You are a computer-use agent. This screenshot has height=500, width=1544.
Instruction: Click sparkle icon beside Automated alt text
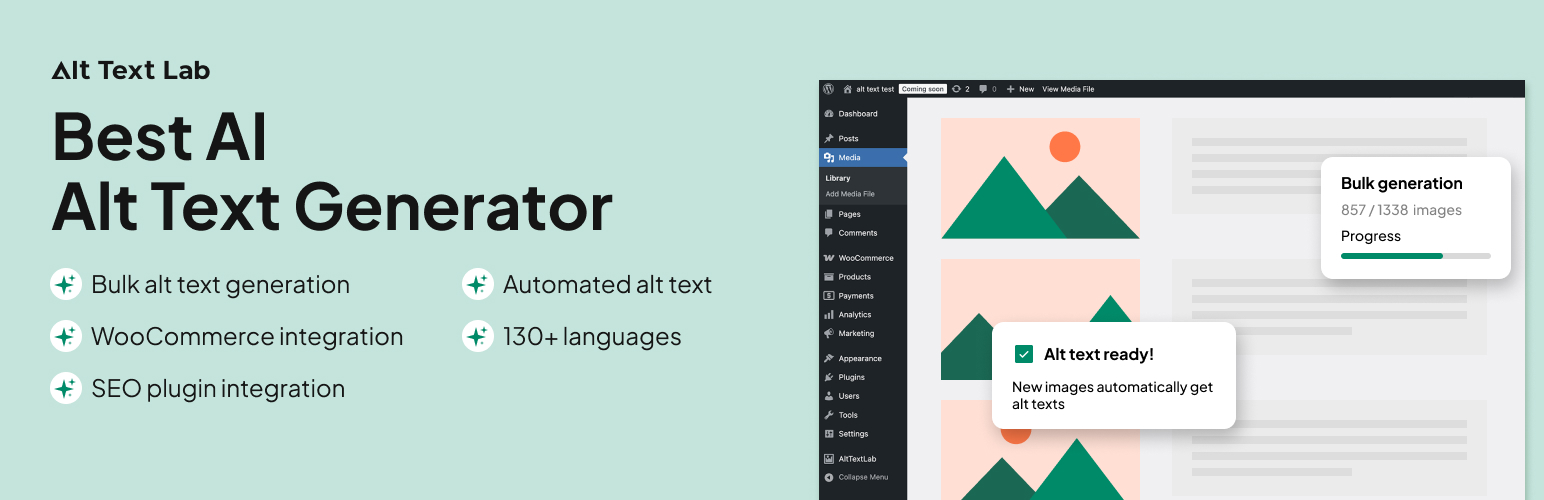(478, 285)
